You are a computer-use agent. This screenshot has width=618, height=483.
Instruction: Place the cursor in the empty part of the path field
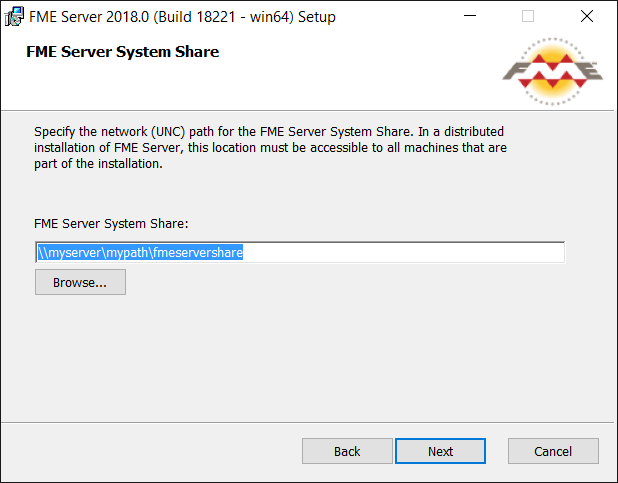coord(404,252)
